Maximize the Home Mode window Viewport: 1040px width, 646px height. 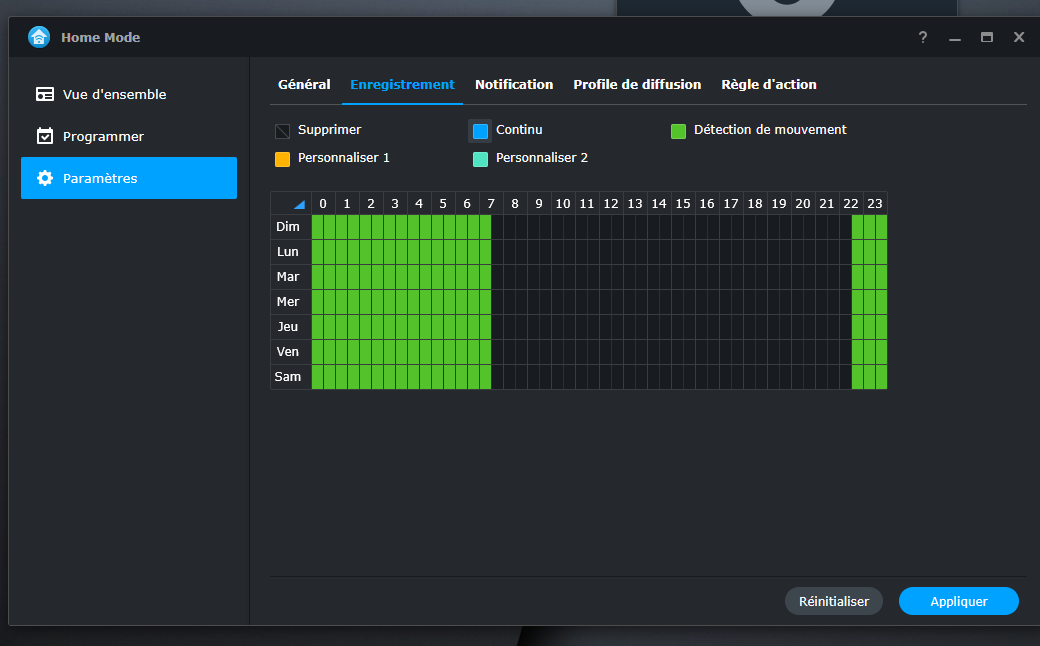click(987, 37)
